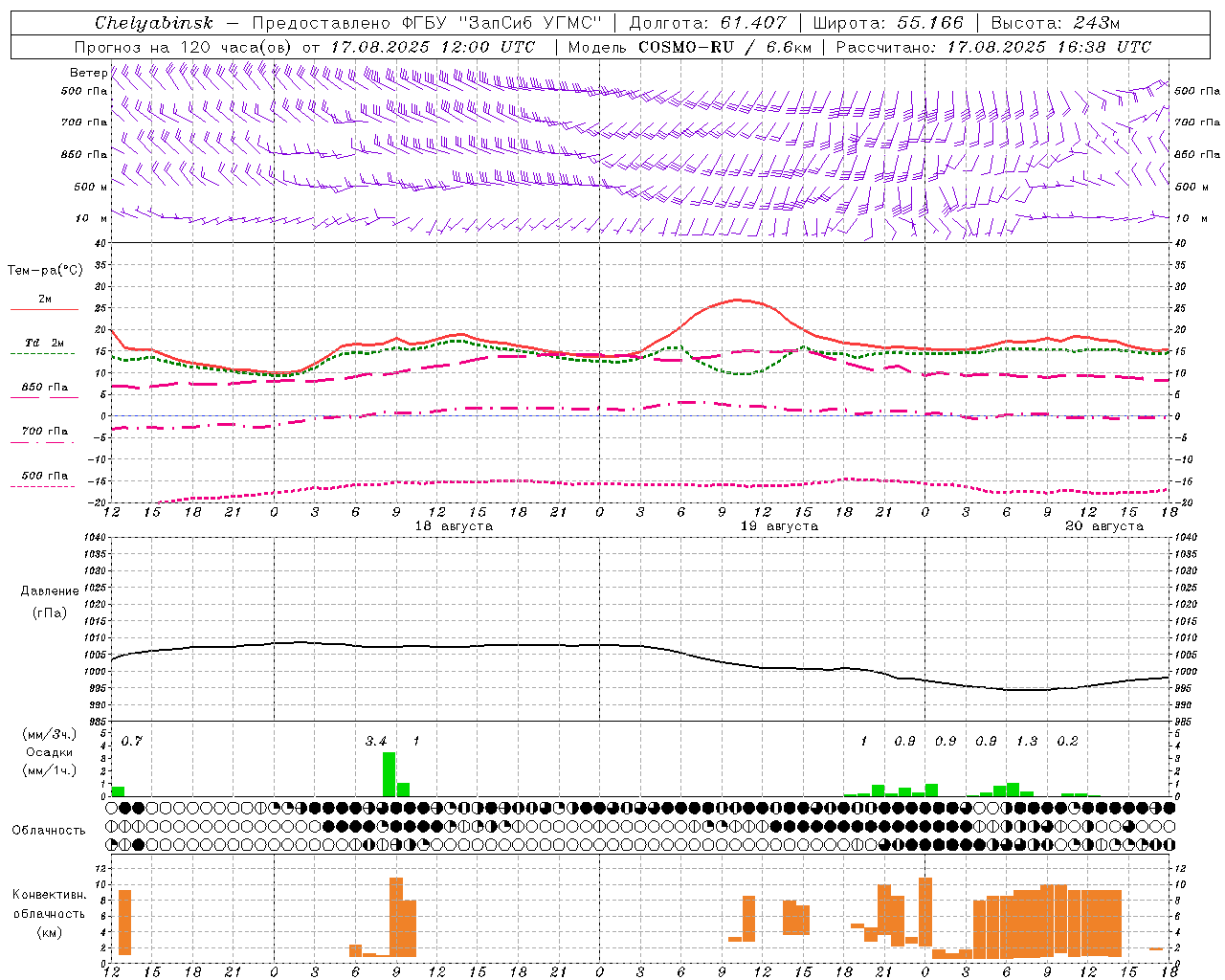Click the 20 августа date label
Screen dimensions: 1225x980
coord(1104,526)
